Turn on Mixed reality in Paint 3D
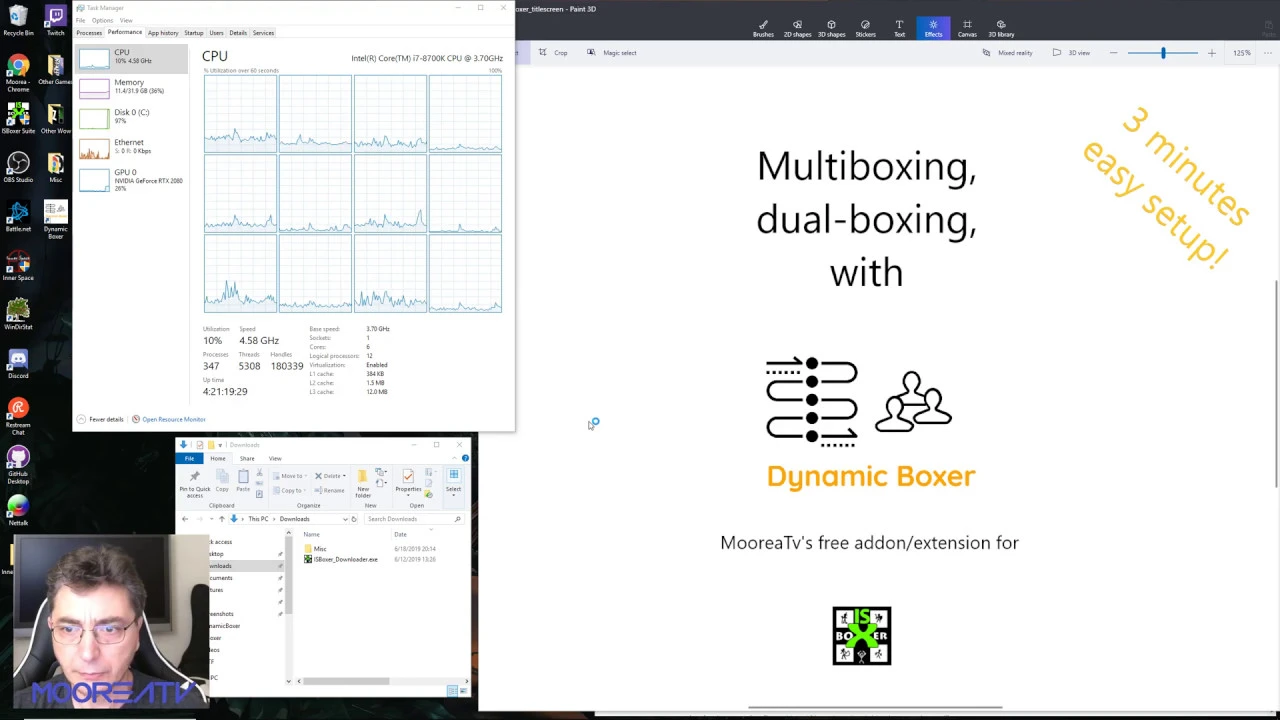This screenshot has width=1280, height=720. tap(1007, 53)
